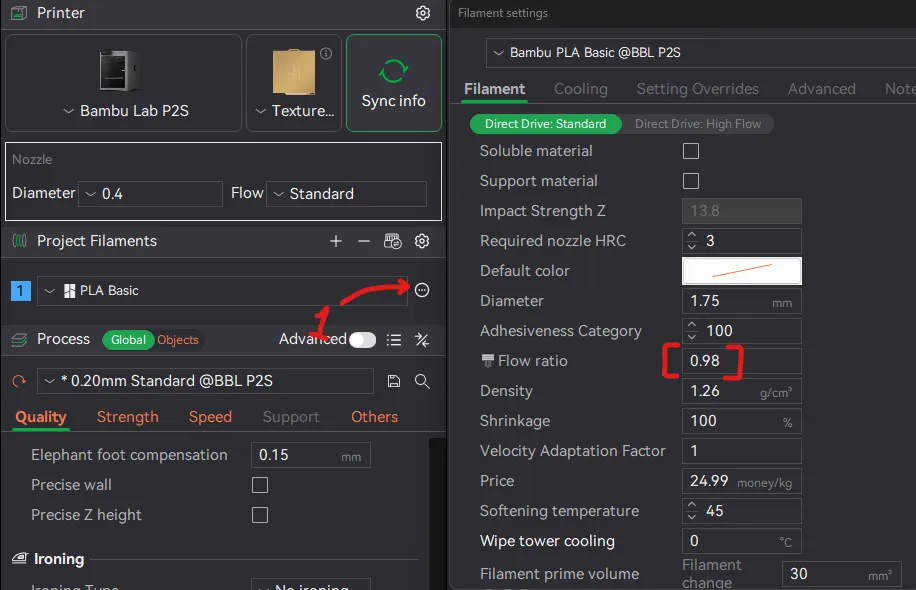916x590 pixels.
Task: Click the Sync info button
Action: pos(393,82)
